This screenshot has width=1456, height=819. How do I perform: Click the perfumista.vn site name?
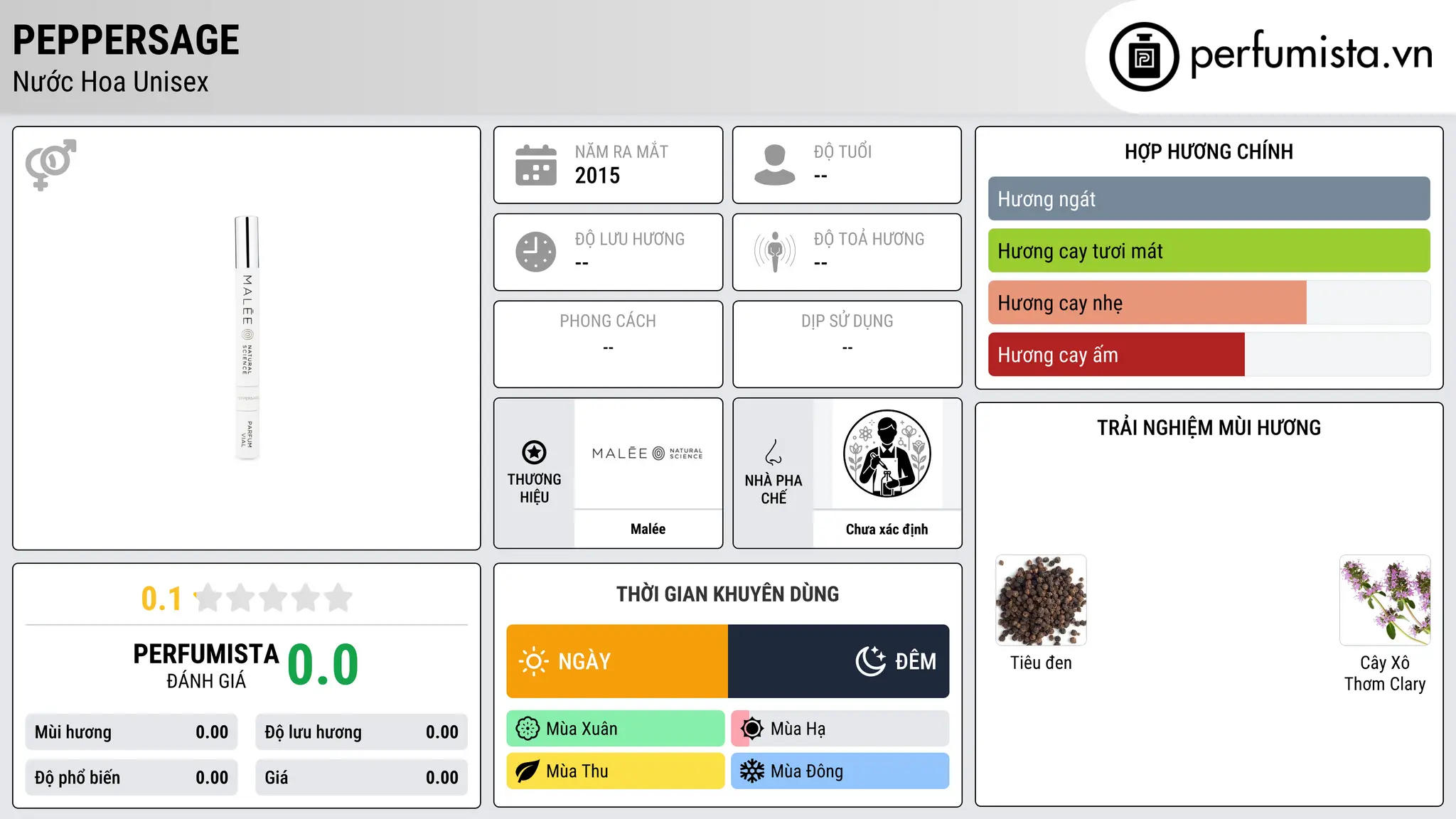point(1311,55)
